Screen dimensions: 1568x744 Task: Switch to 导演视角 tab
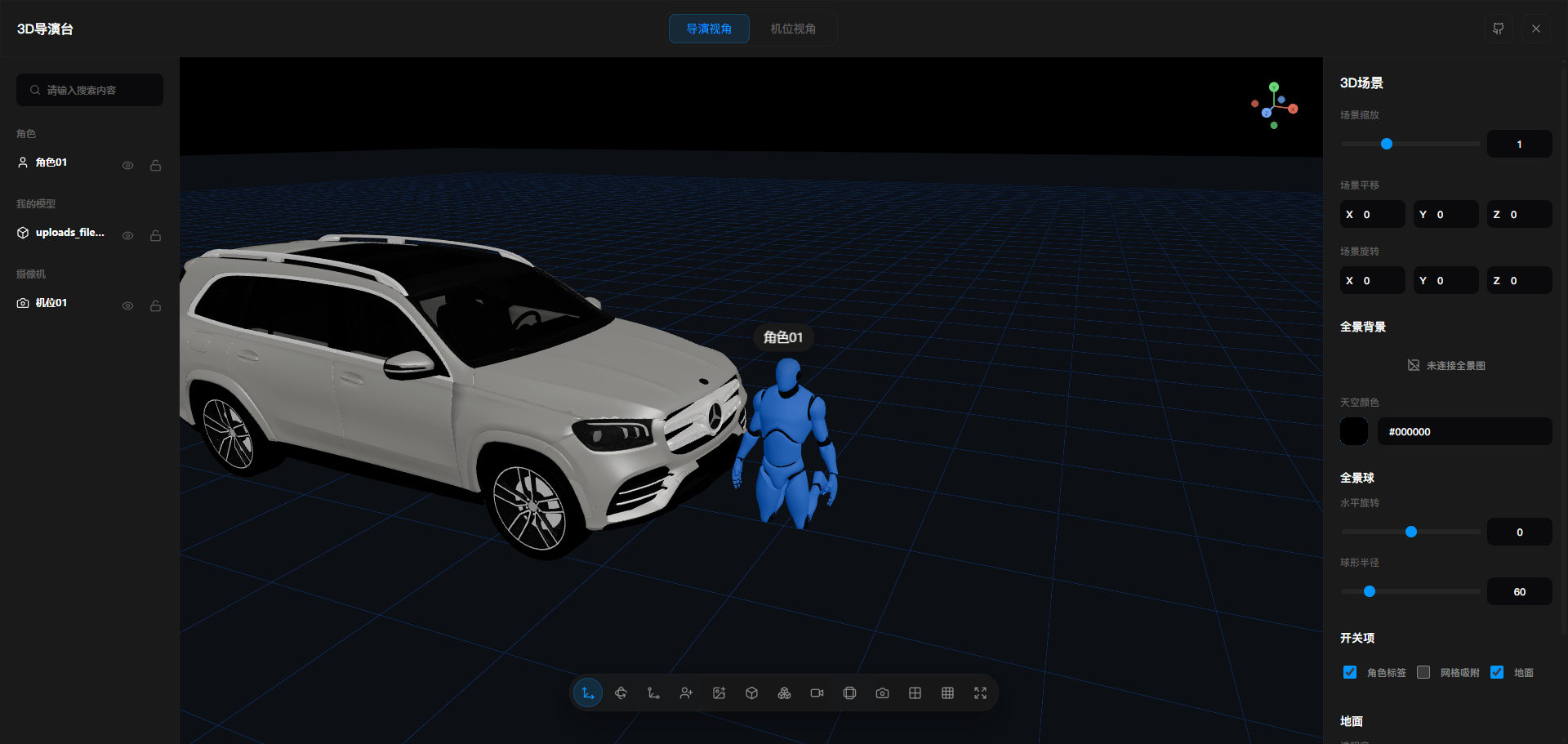tap(709, 29)
